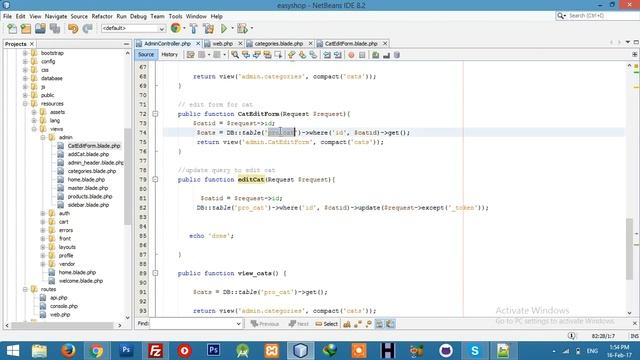Switch to the categories.blade.php tab

point(279,43)
